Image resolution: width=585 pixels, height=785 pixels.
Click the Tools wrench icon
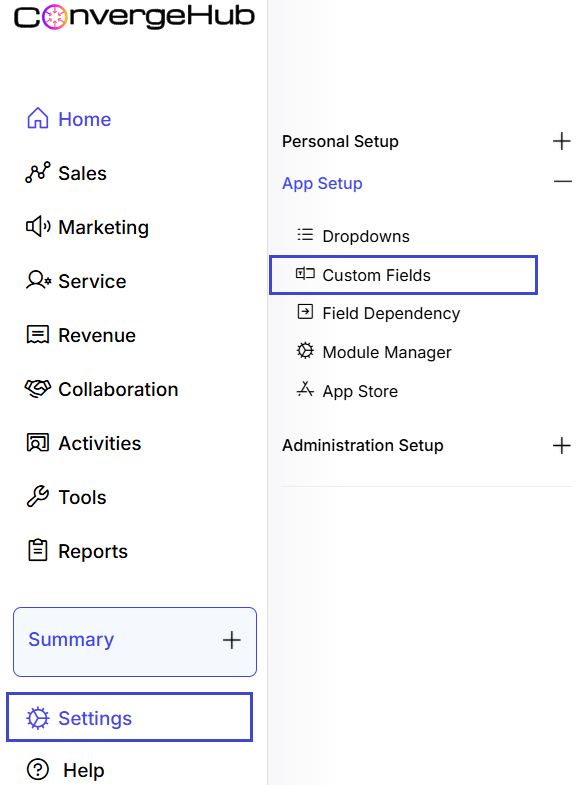38,497
